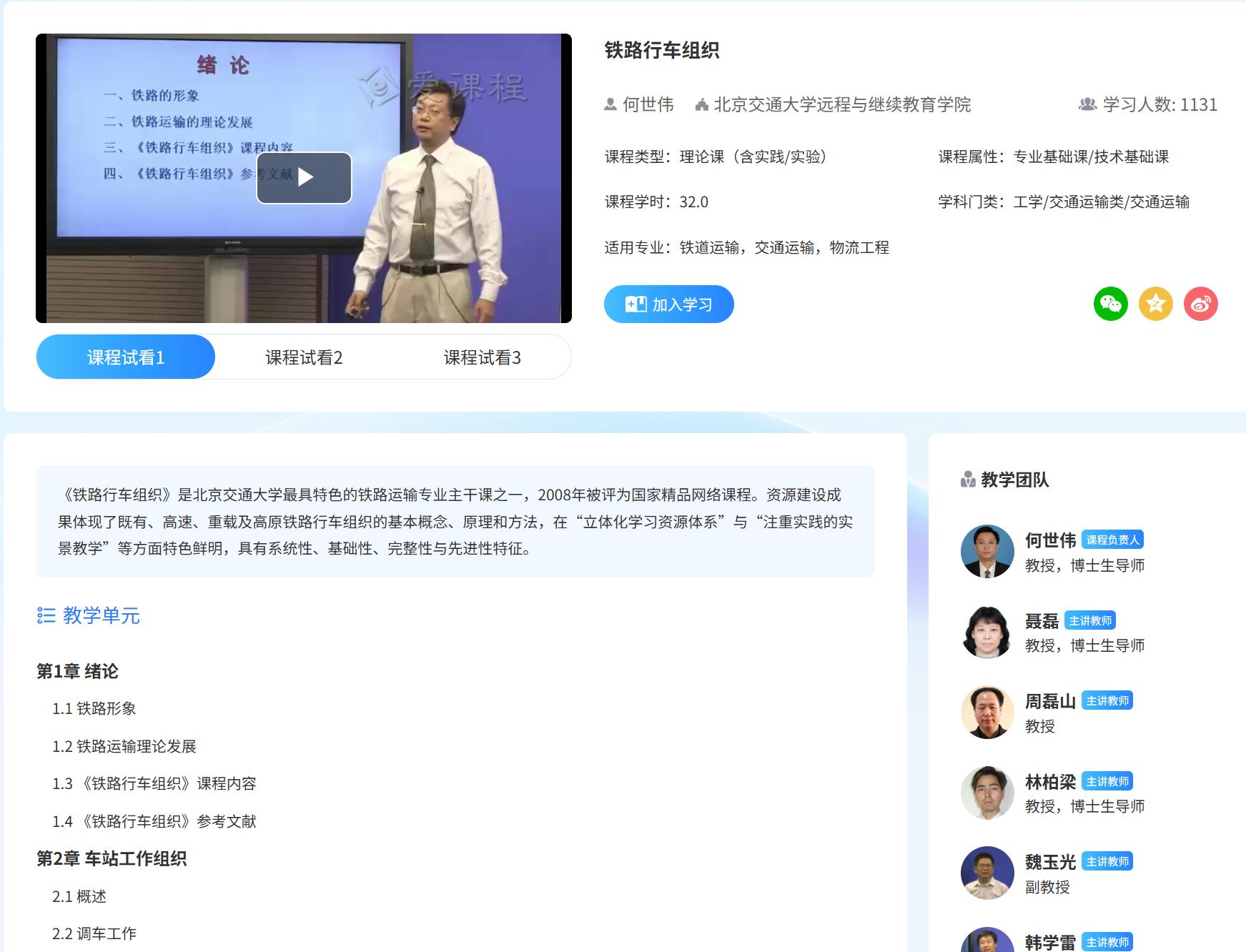
Task: Open unit 1.4 《铁路行车组织》参考文献
Action: point(154,821)
